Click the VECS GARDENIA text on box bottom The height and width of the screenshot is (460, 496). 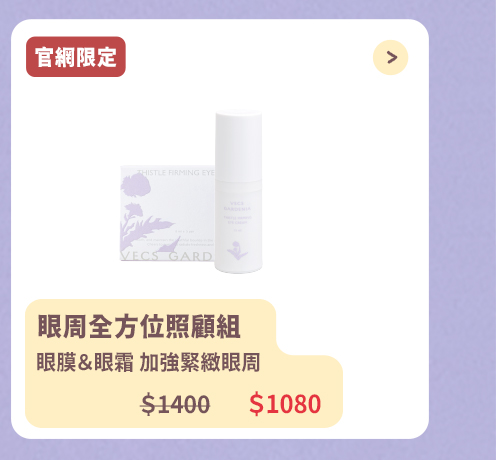166,256
